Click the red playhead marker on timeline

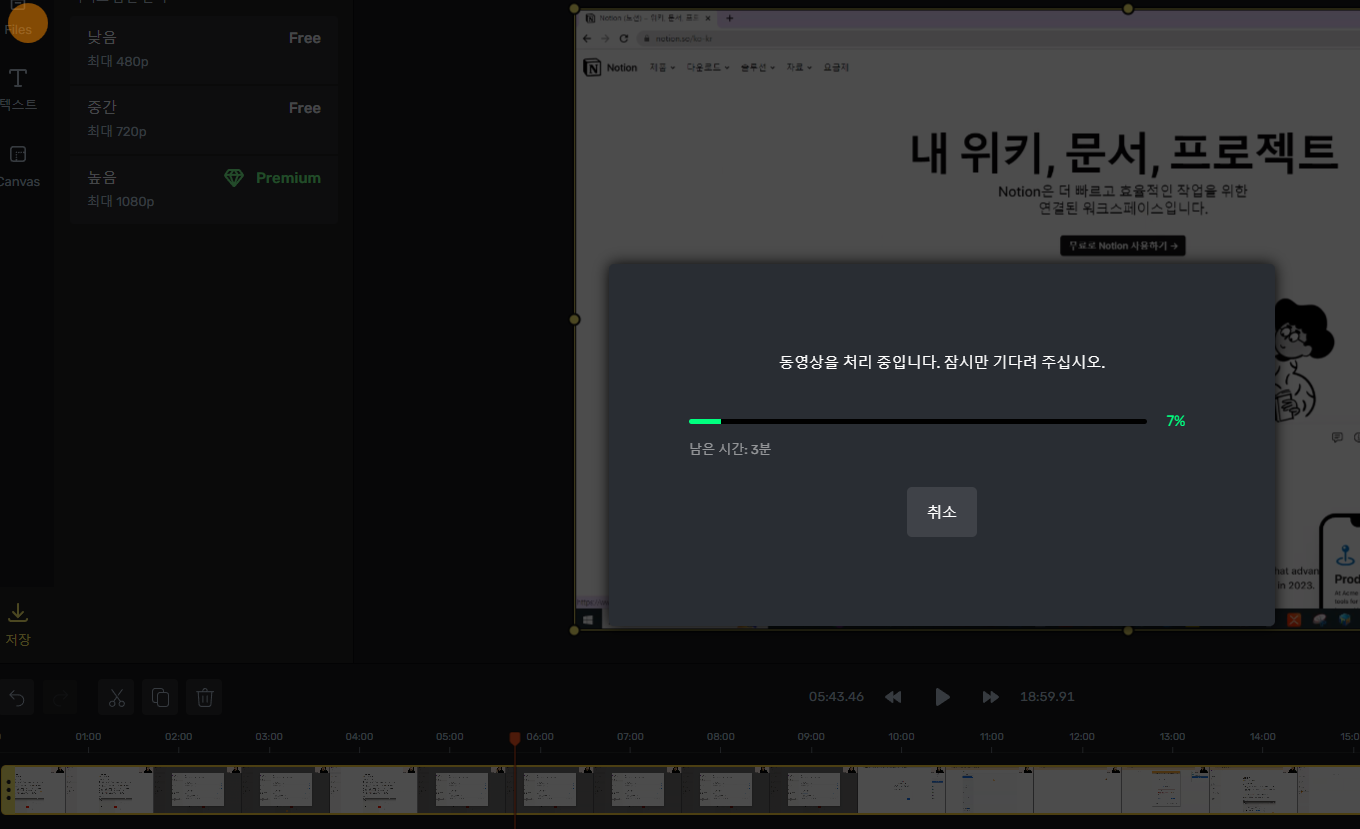pyautogui.click(x=515, y=738)
